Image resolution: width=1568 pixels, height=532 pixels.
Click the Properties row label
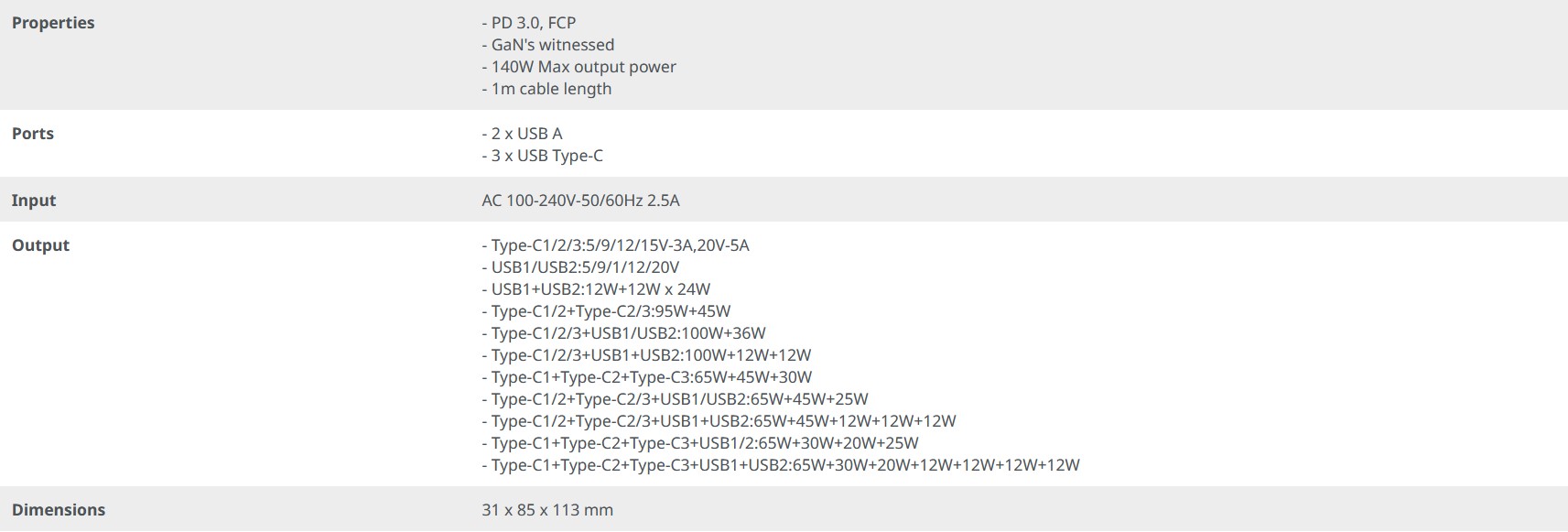click(x=53, y=23)
